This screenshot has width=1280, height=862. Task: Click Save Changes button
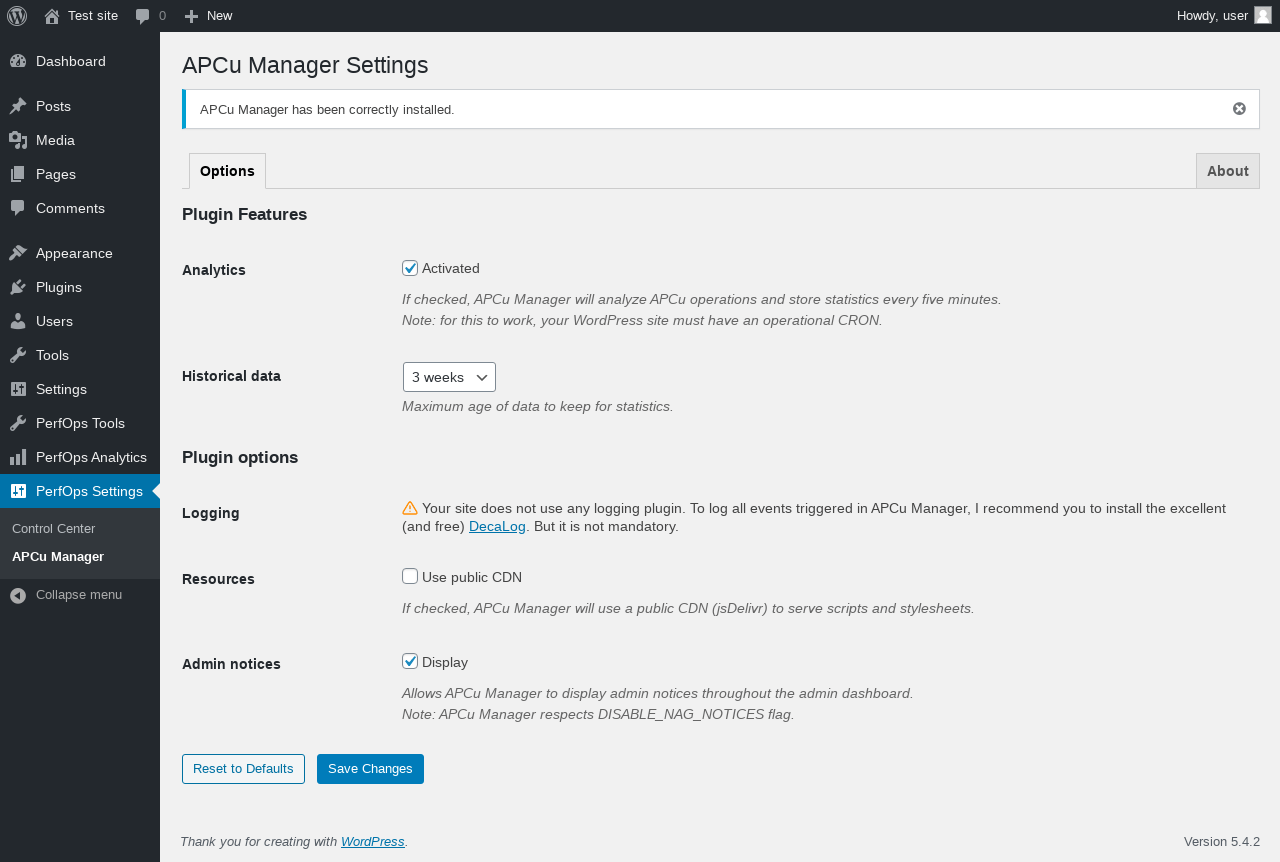[370, 769]
